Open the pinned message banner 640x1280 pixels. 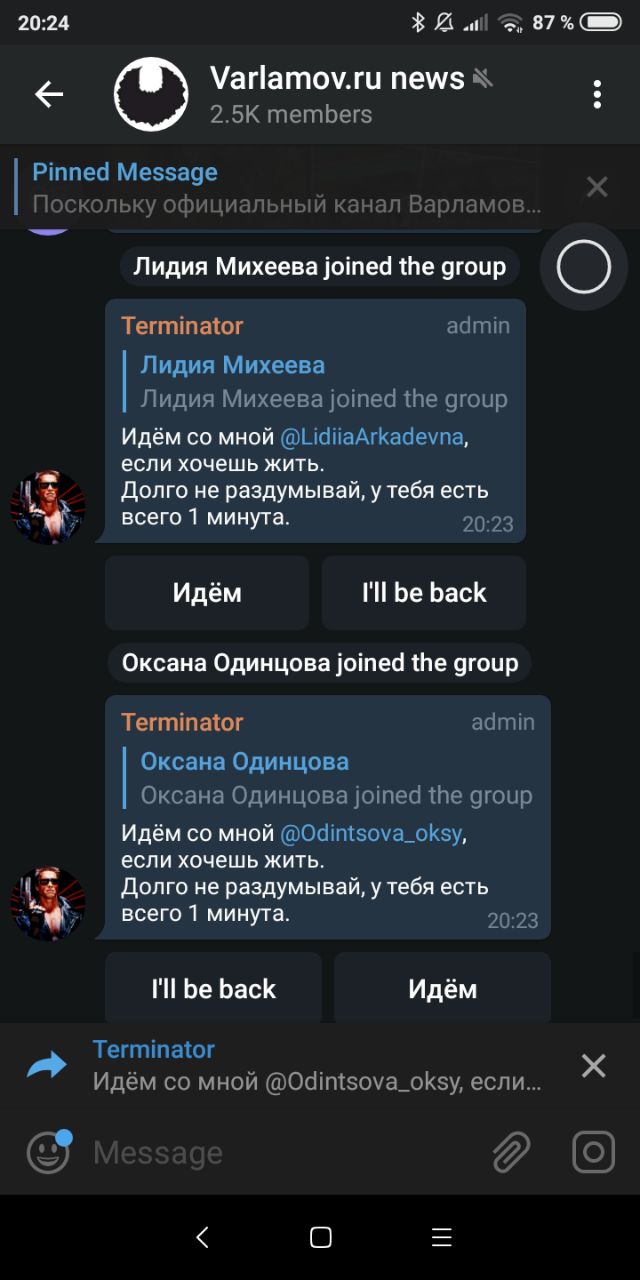[x=288, y=188]
